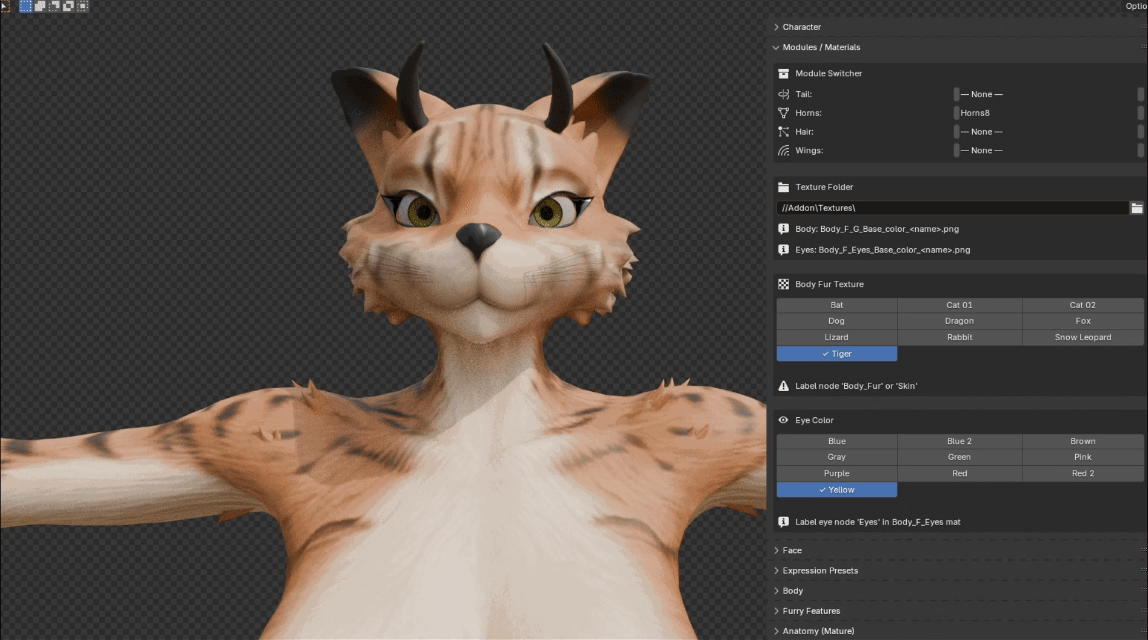Open the Wings module dropdown
This screenshot has width=1148, height=640.
1048,150
